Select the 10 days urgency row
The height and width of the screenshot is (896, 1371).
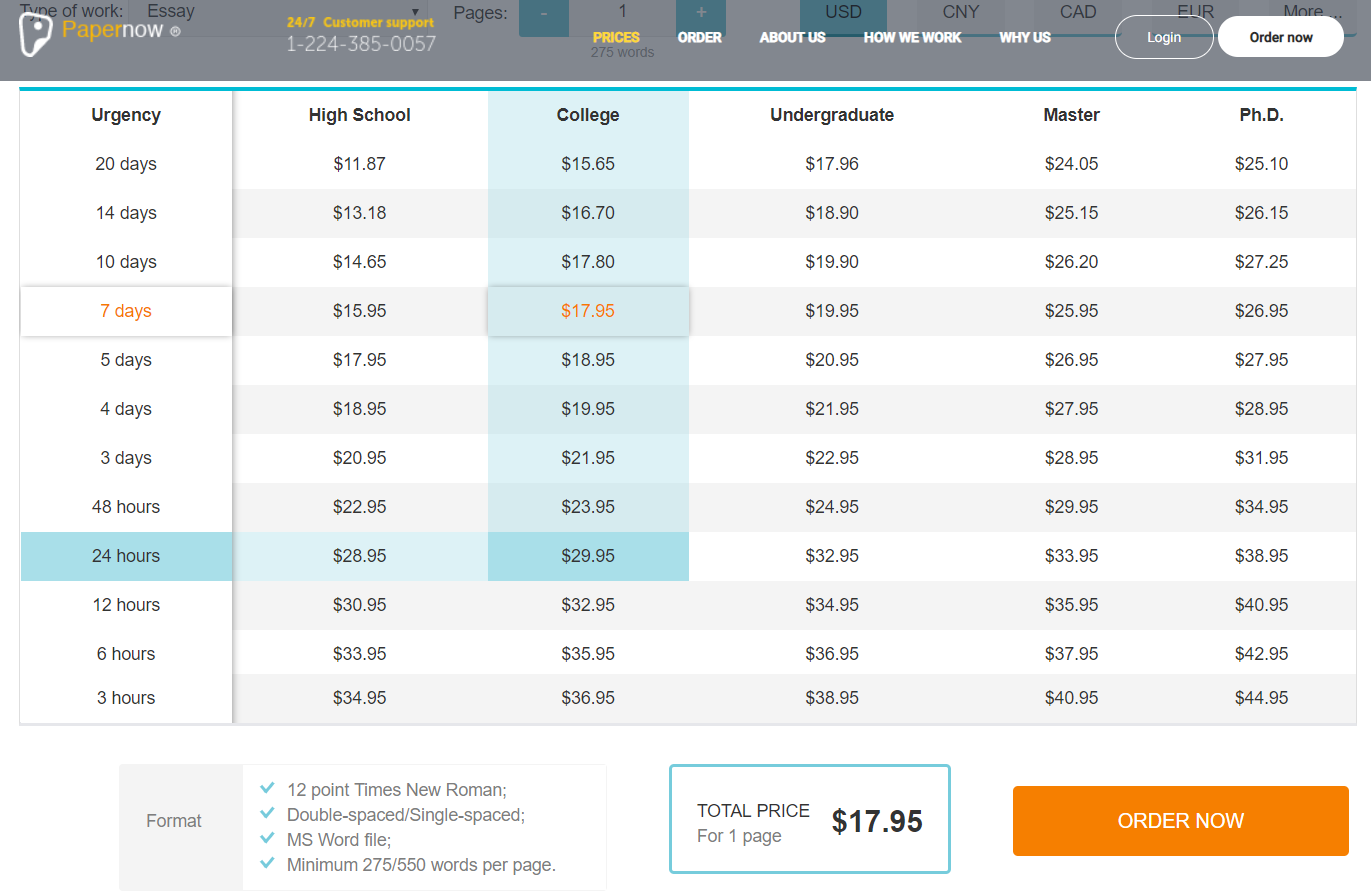[x=126, y=262]
